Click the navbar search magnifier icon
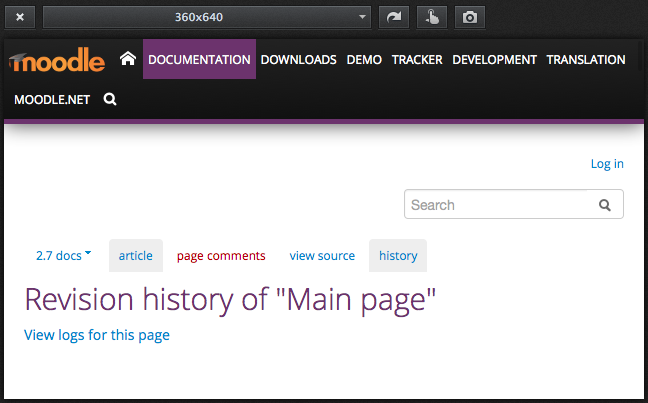 [110, 99]
